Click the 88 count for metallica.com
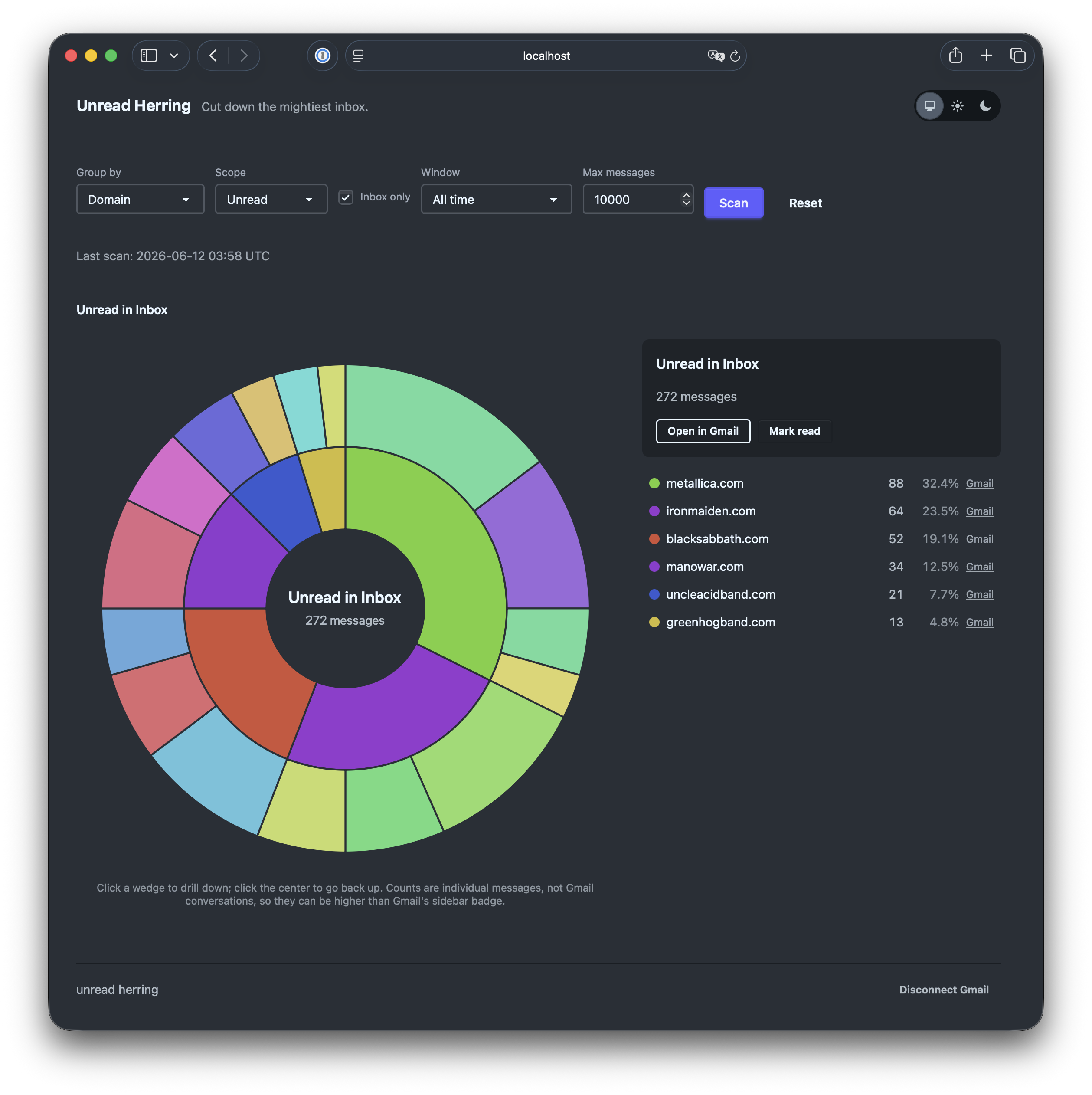1092x1095 pixels. point(896,483)
